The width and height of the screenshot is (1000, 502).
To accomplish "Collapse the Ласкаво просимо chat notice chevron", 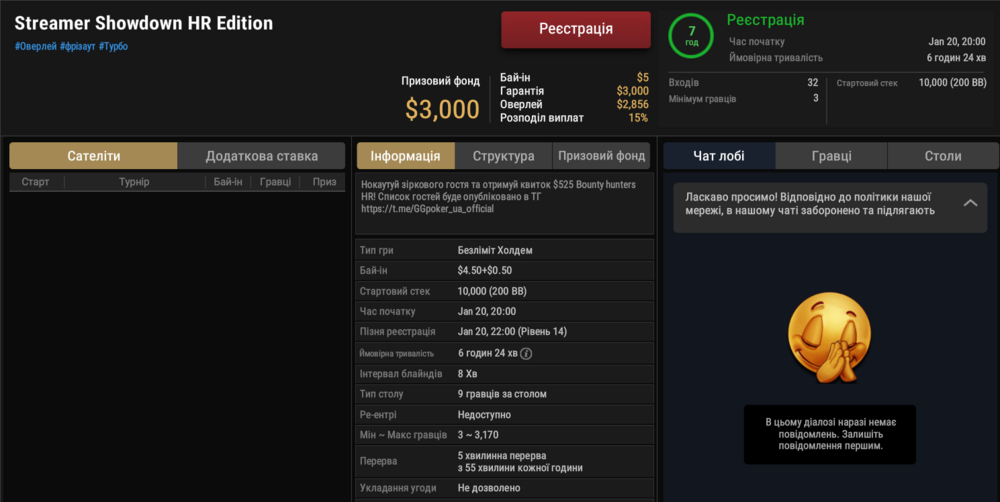I will [x=969, y=203].
